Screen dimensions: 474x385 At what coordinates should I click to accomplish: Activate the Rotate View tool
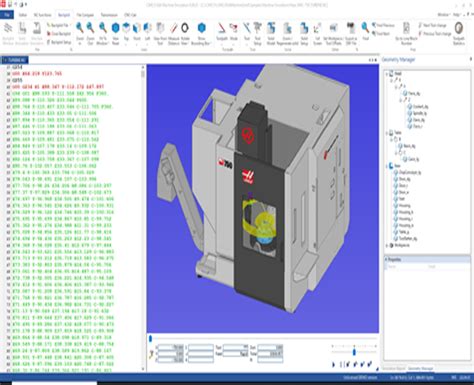point(185,33)
